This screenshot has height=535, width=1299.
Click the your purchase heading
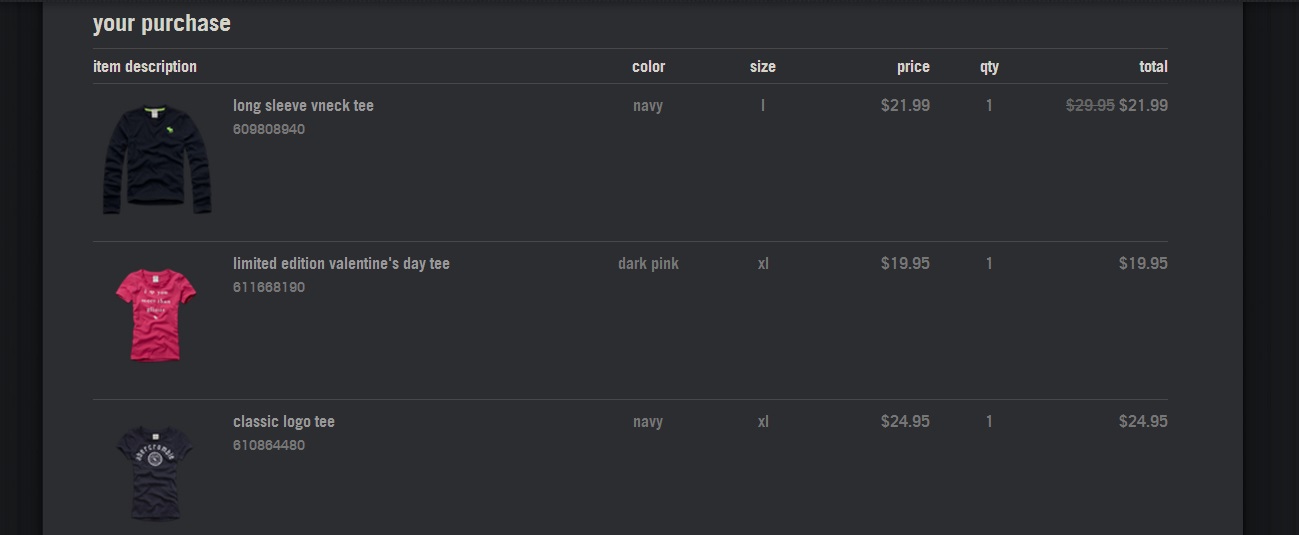pyautogui.click(x=162, y=24)
